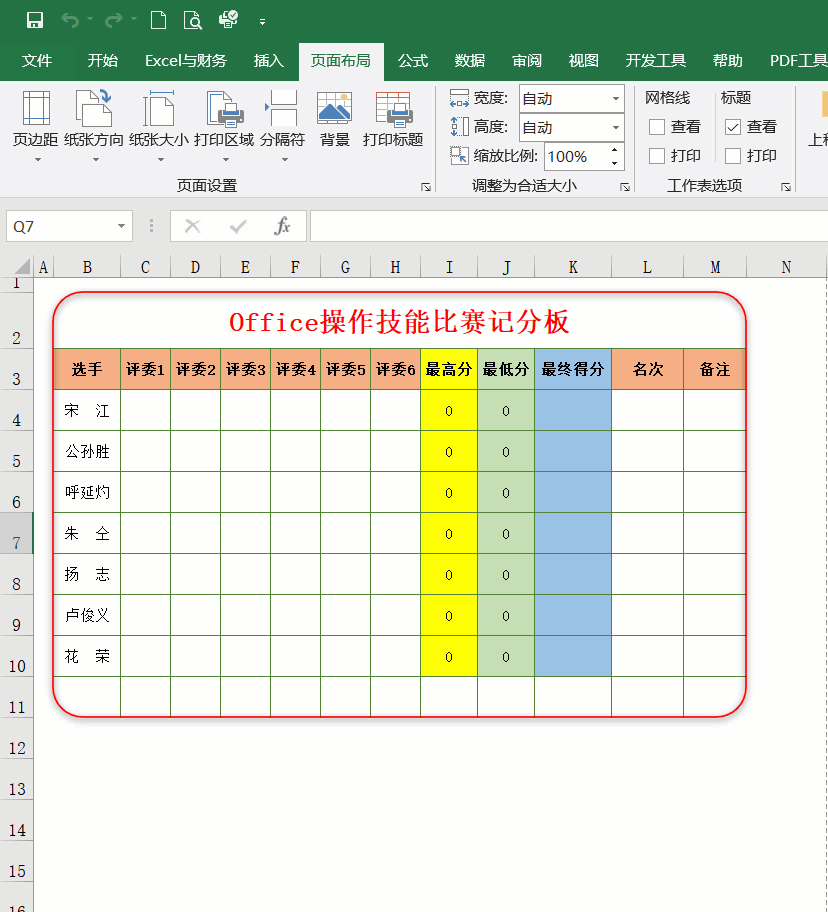Switch to the 帮助 tab

pos(727,60)
